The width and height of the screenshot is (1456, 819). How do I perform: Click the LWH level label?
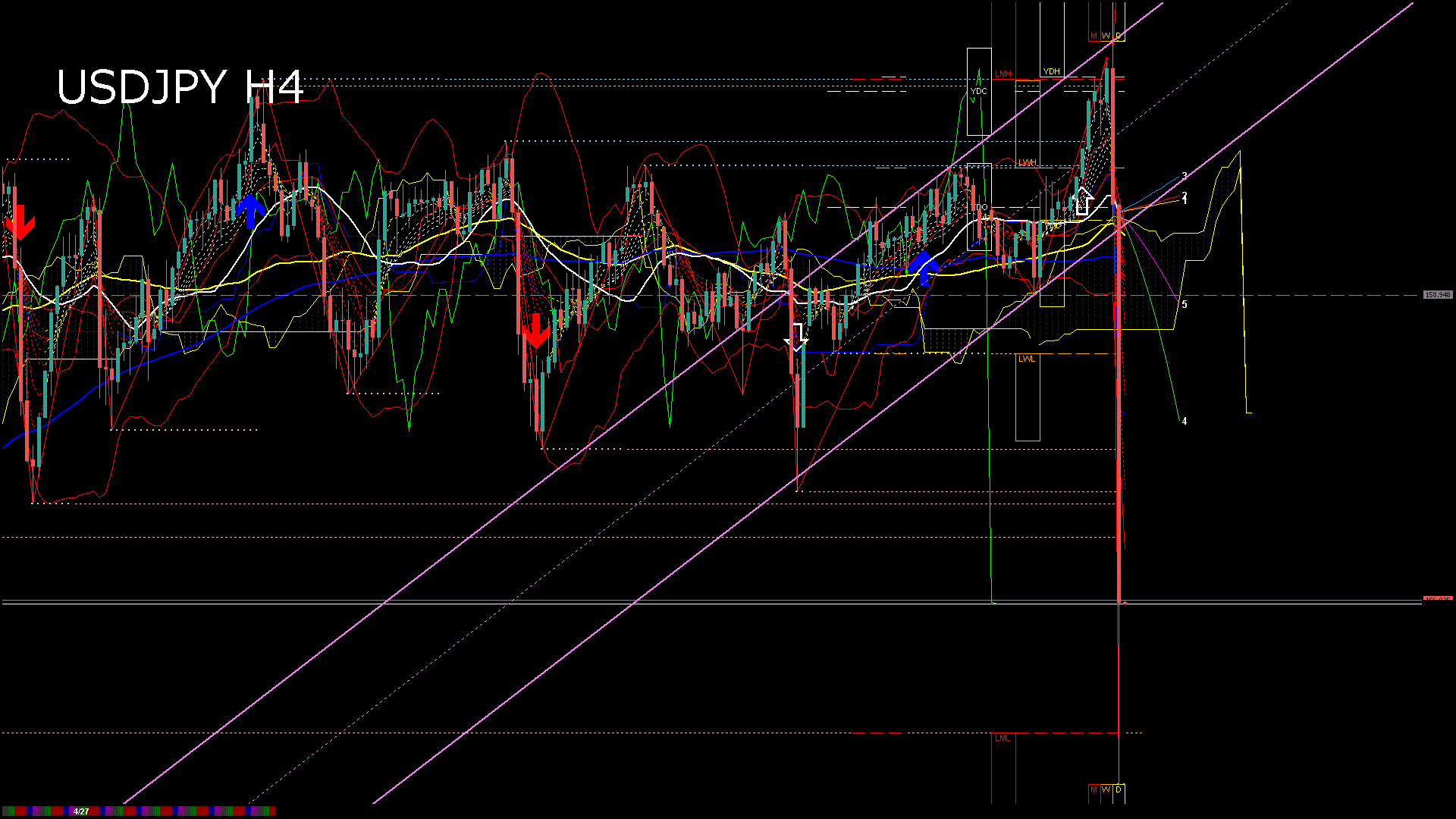[x=1027, y=163]
